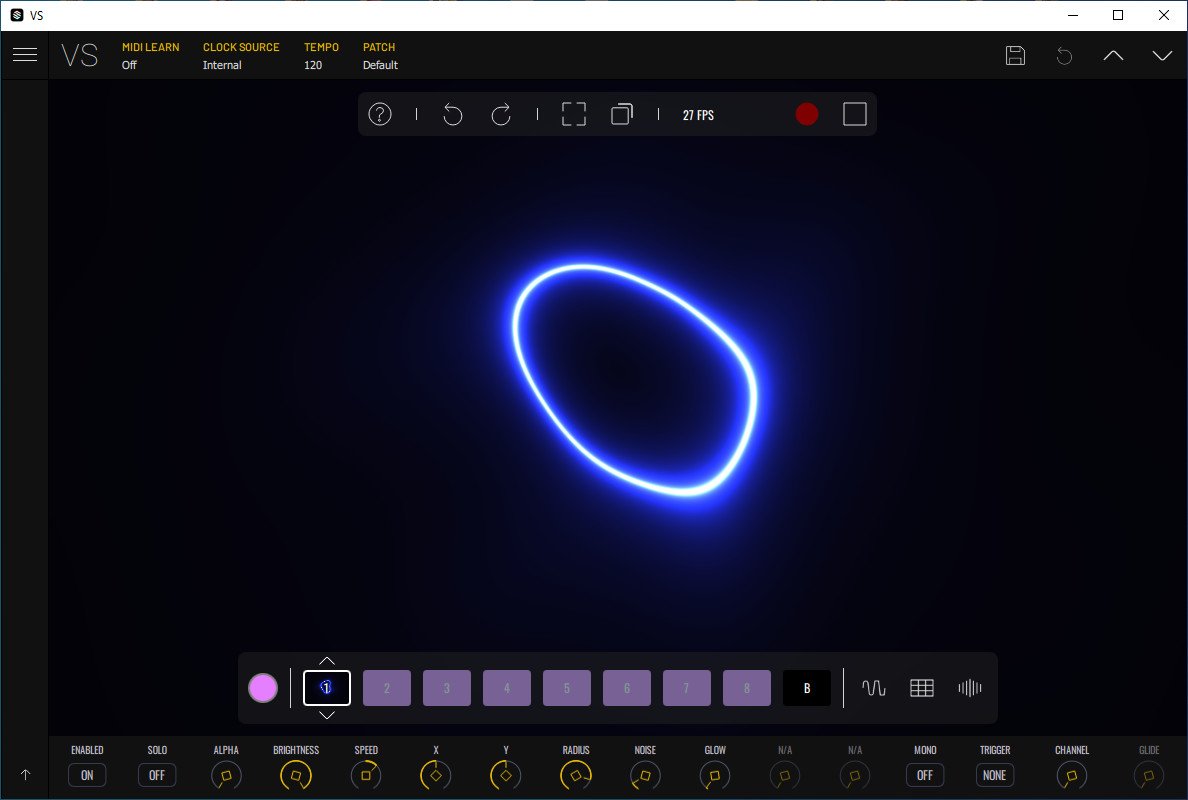This screenshot has height=800, width=1188.
Task: Expand the bottom panel with up arrow
Action: click(25, 774)
